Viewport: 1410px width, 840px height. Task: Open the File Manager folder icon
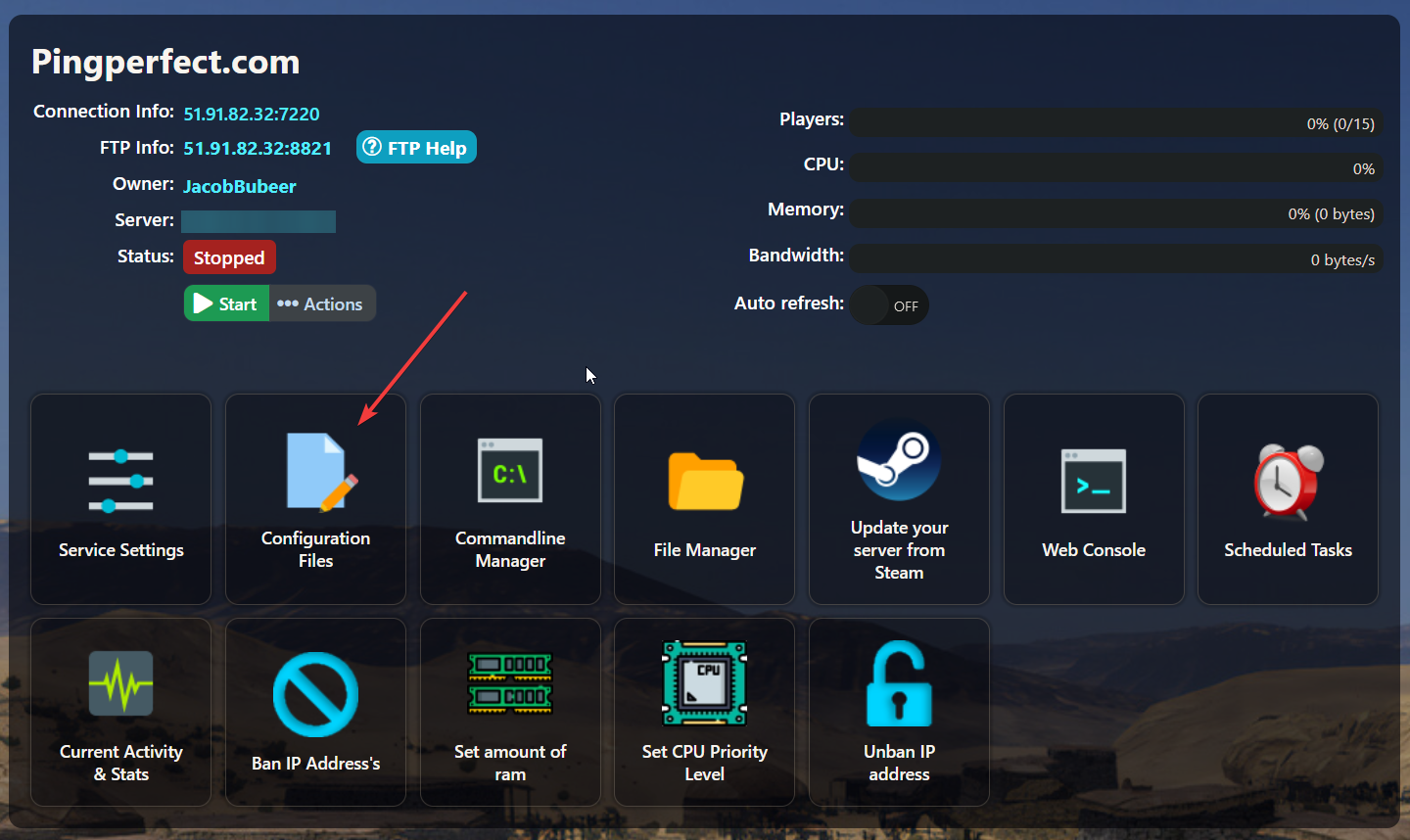coord(705,482)
